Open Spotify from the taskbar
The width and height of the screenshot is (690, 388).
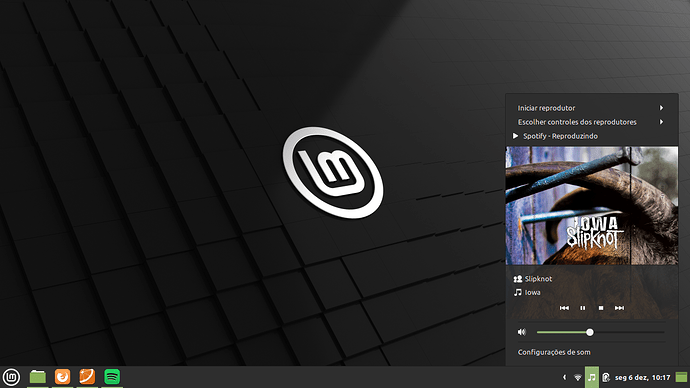tap(112, 377)
